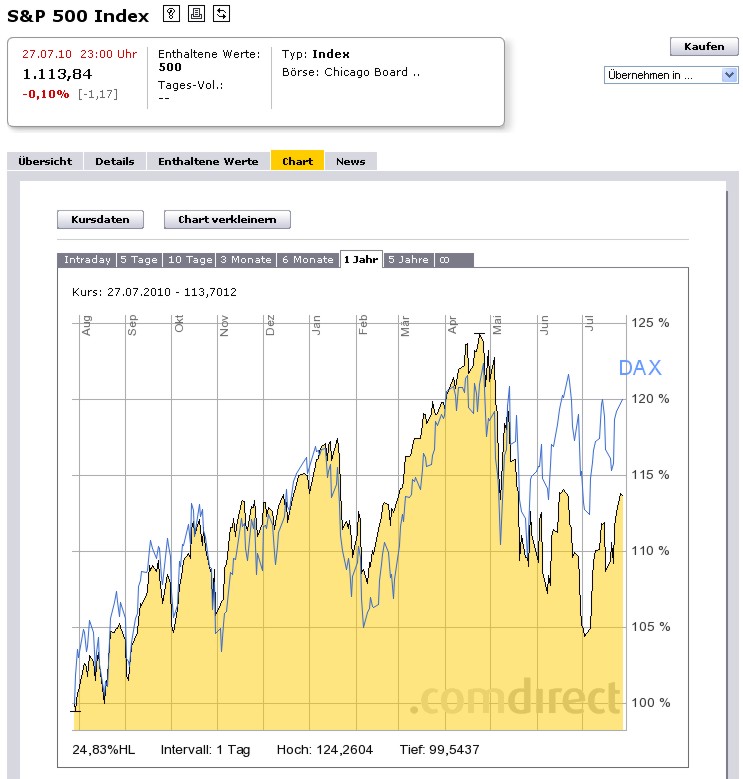Switch to the Übersicht tab
Screen dimensions: 743x779
click(45, 161)
